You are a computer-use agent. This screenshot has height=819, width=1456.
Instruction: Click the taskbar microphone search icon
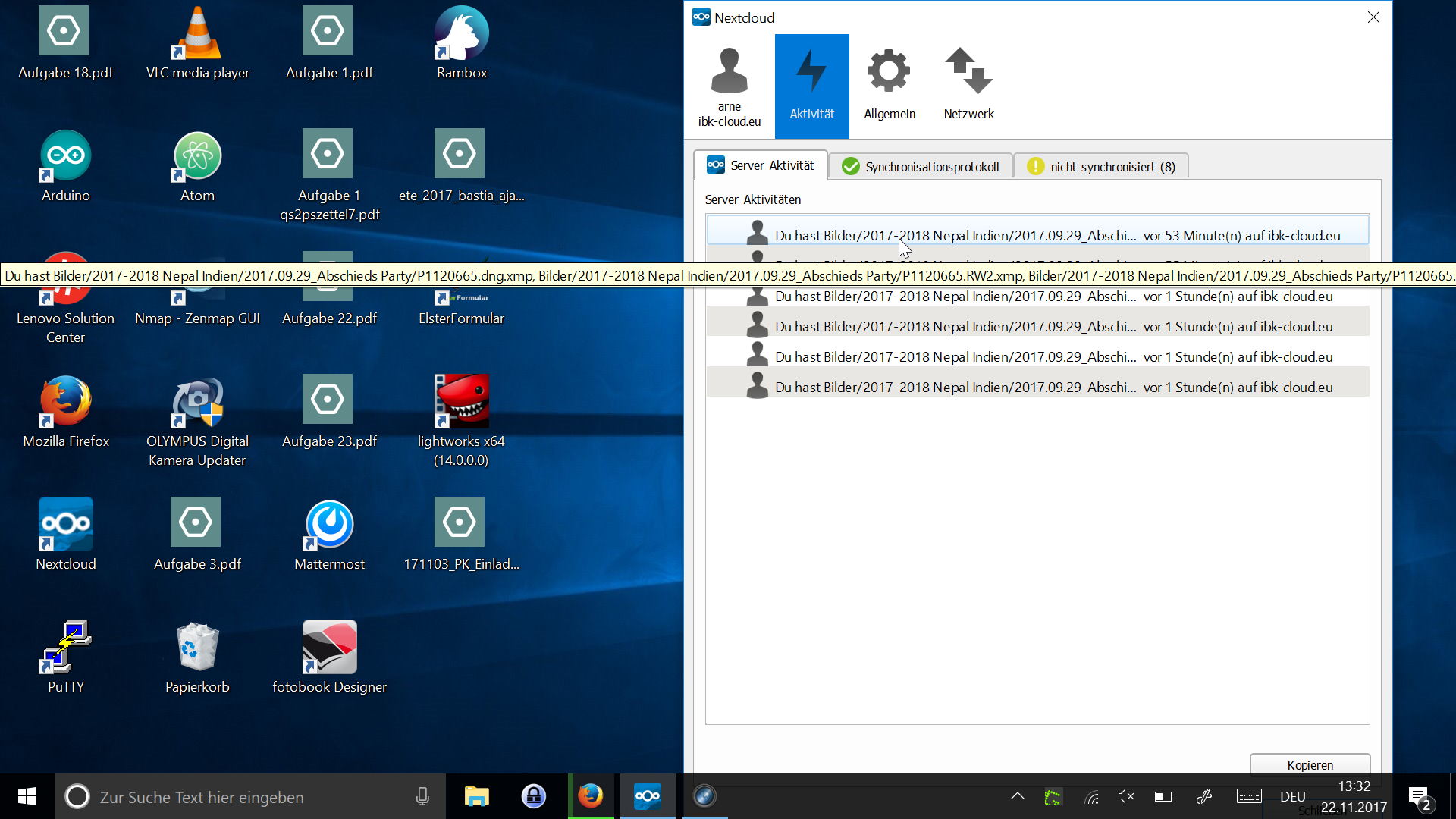coord(422,796)
